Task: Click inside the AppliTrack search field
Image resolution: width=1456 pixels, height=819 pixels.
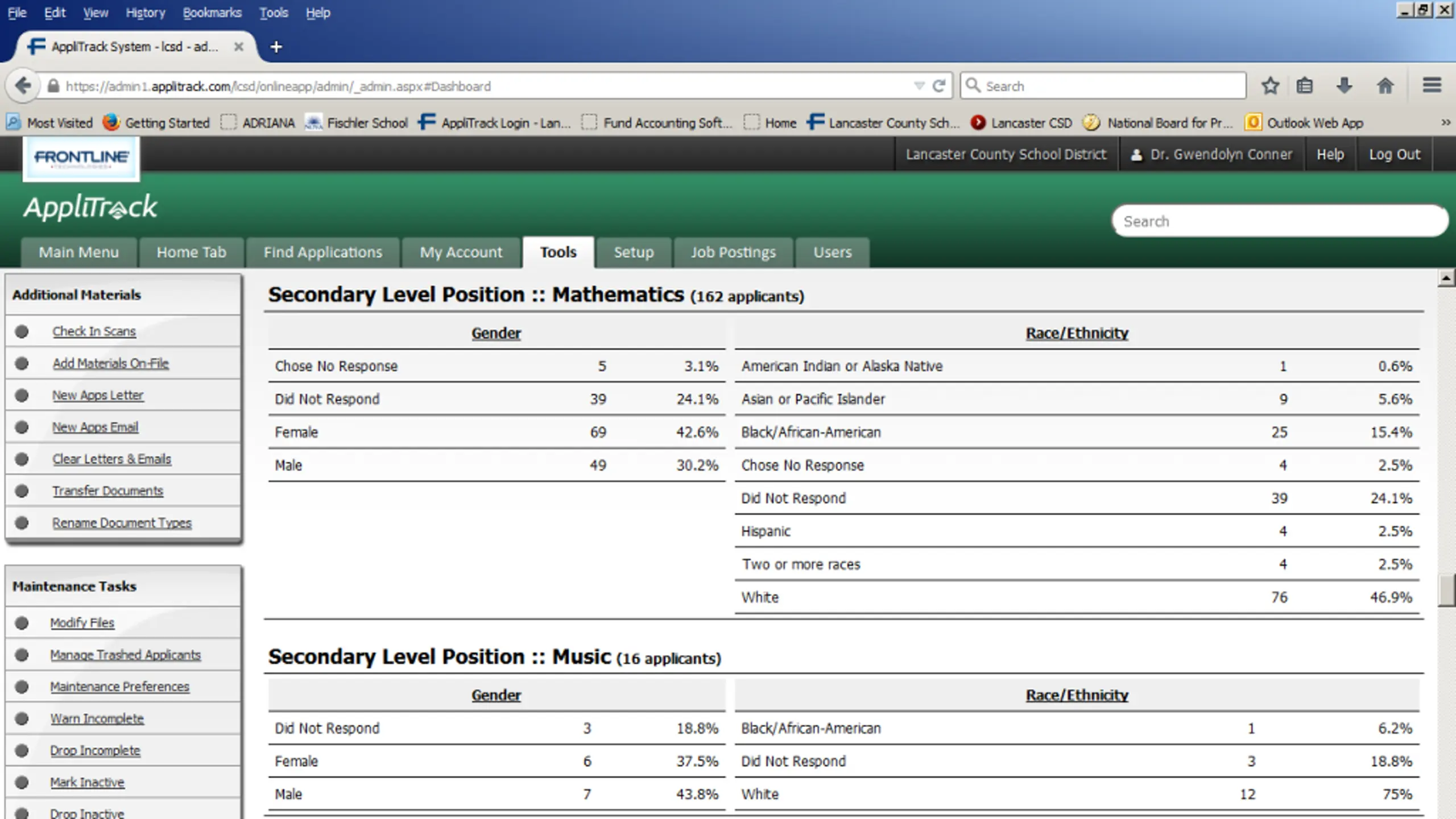Action: (x=1280, y=221)
